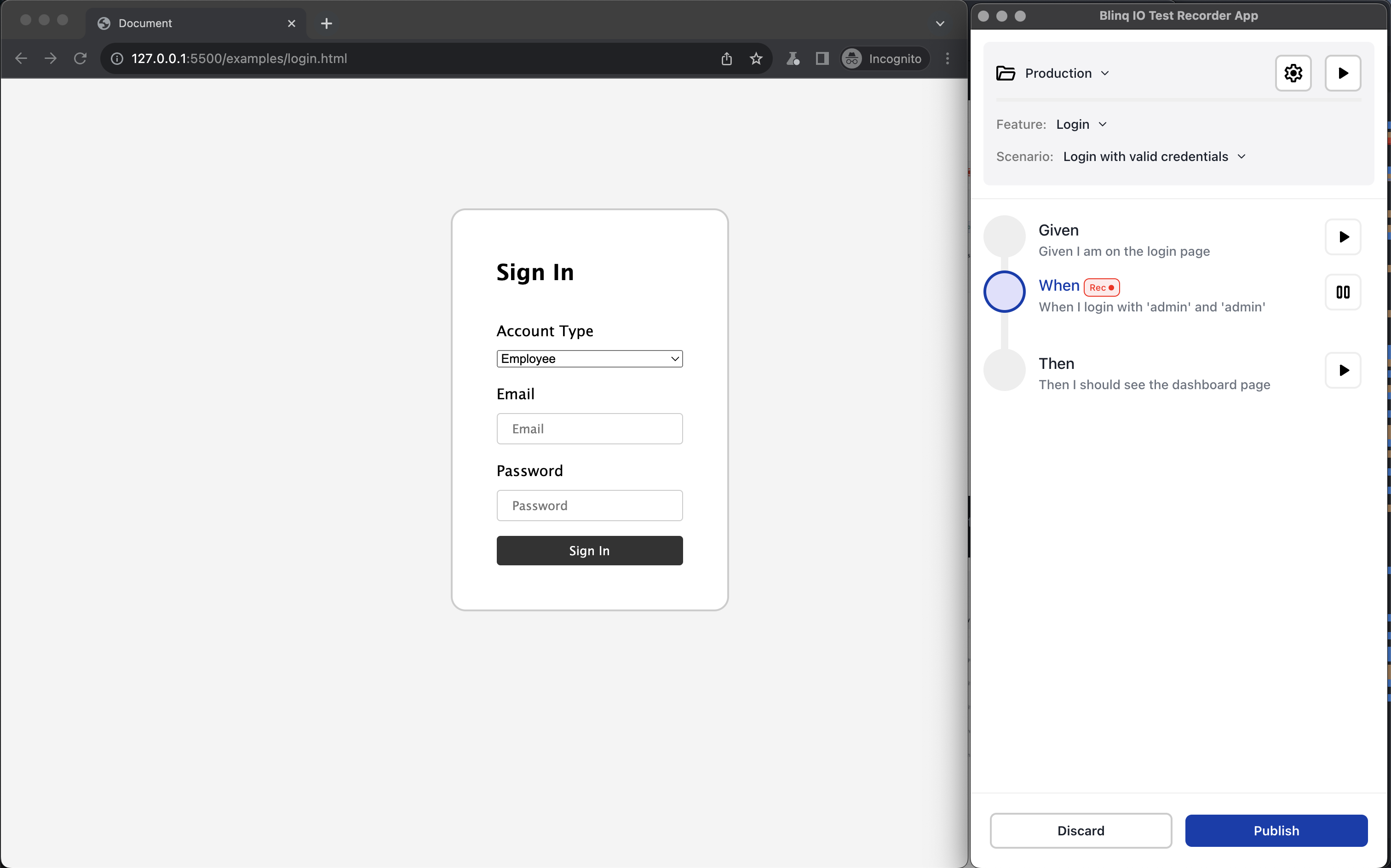The image size is (1391, 868).
Task: Click the Sign In heading
Action: [535, 272]
